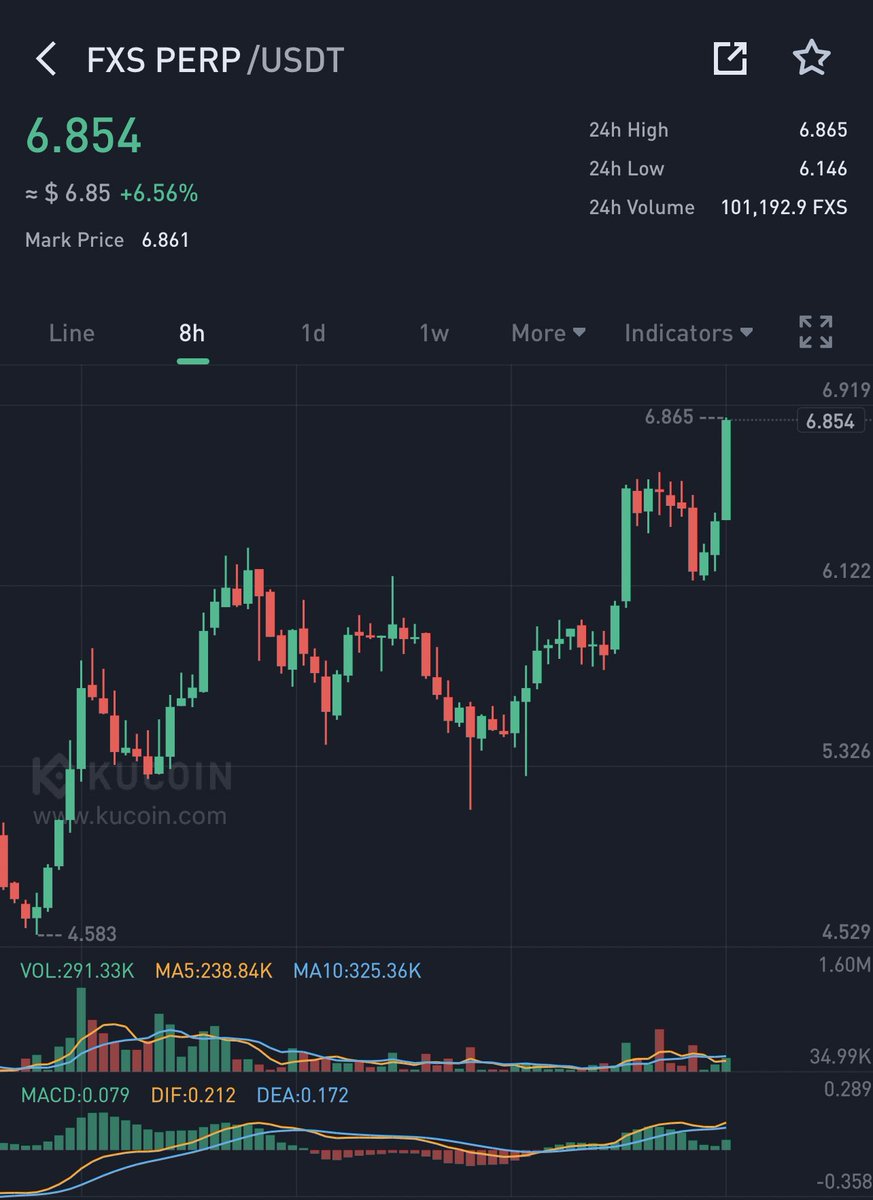Tap the Mark Price 6.861 value
The height and width of the screenshot is (1200, 873).
click(165, 240)
